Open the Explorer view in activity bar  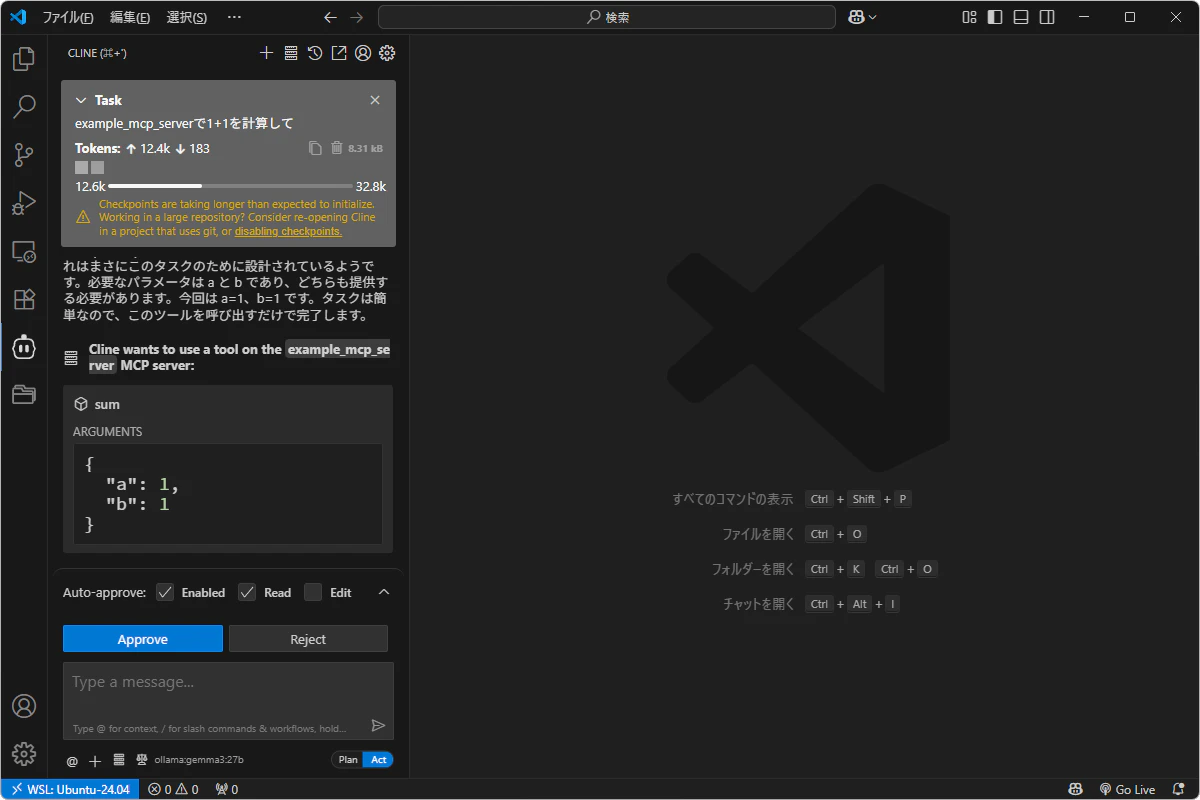(x=24, y=59)
